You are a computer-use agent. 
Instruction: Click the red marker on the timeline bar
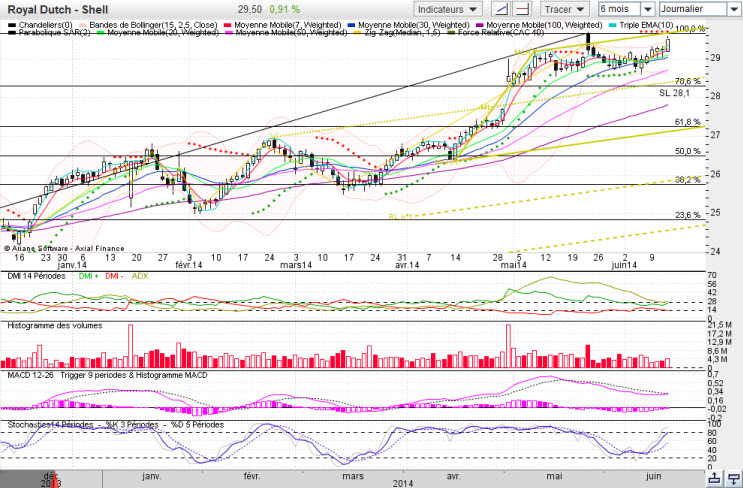56,478
